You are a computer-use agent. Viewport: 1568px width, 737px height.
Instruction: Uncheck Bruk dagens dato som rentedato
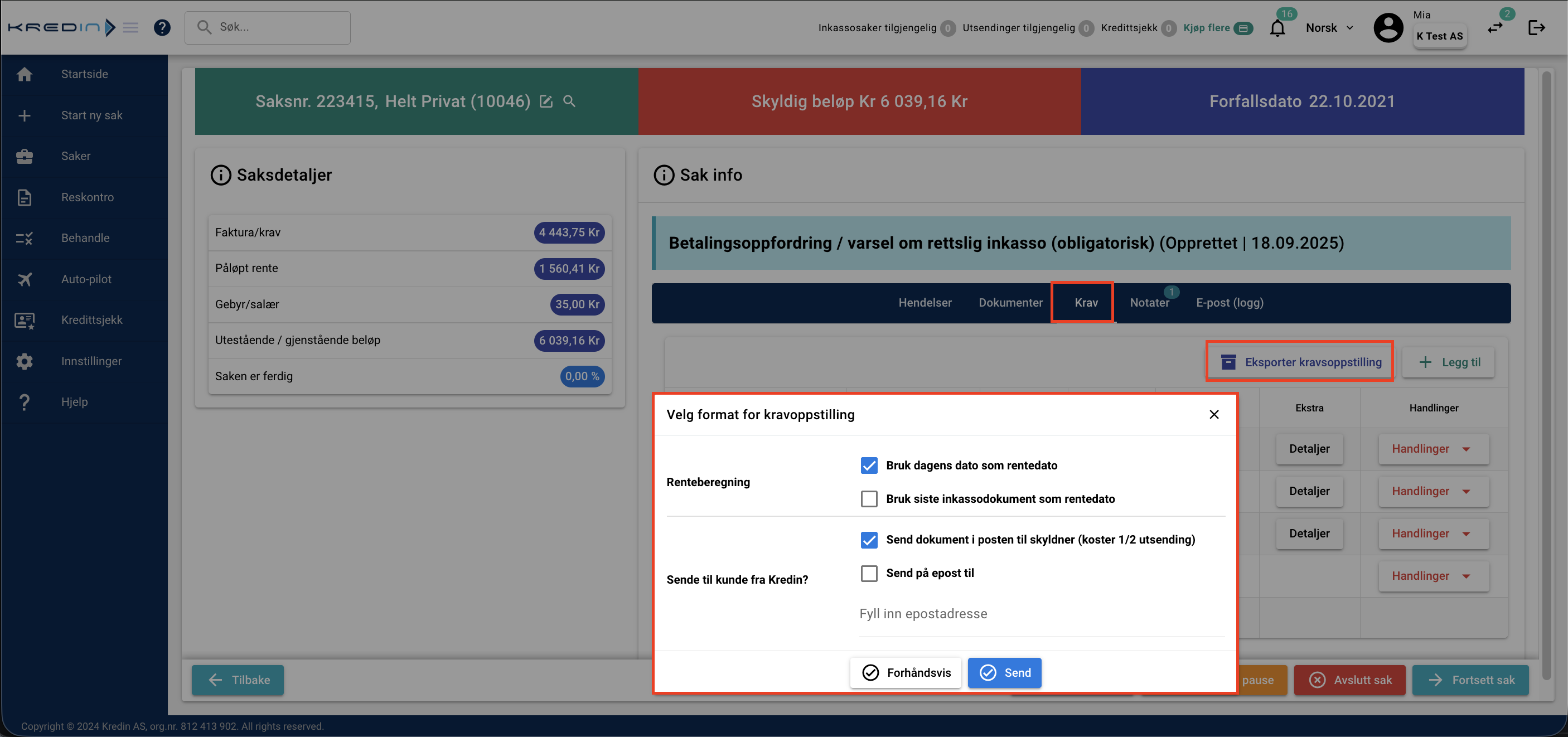click(869, 466)
